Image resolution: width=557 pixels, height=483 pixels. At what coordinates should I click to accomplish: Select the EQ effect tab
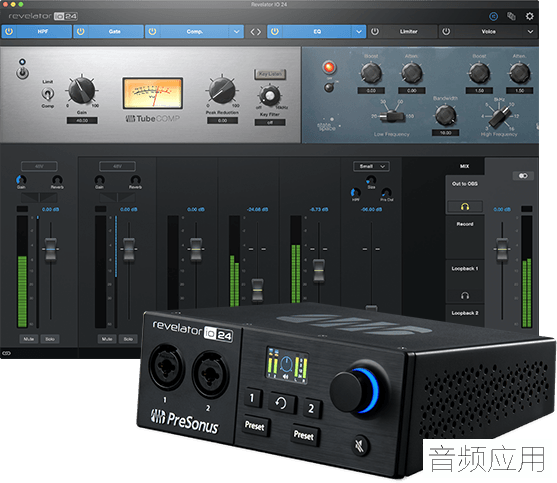(317, 31)
